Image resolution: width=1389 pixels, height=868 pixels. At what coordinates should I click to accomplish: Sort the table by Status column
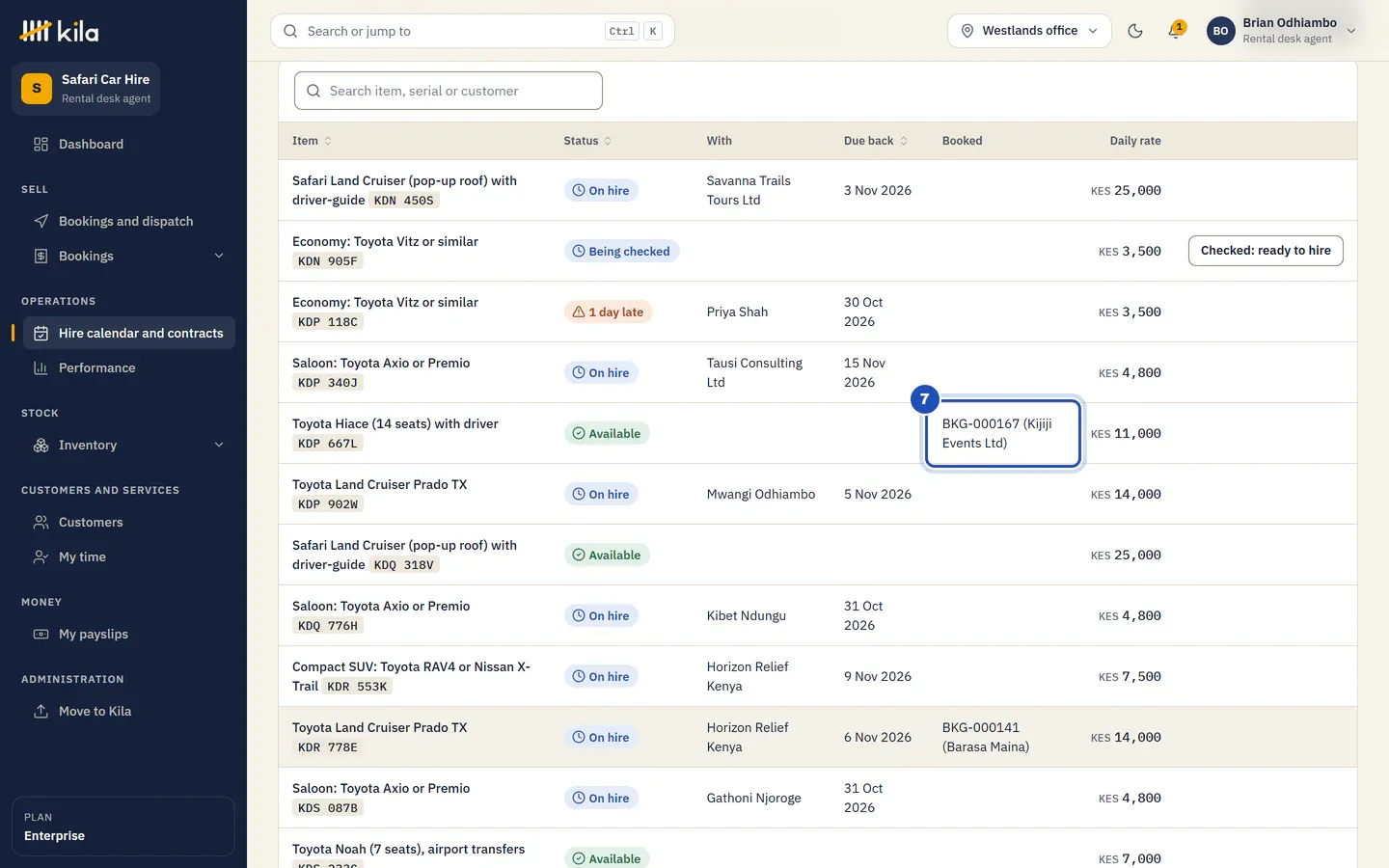(588, 141)
